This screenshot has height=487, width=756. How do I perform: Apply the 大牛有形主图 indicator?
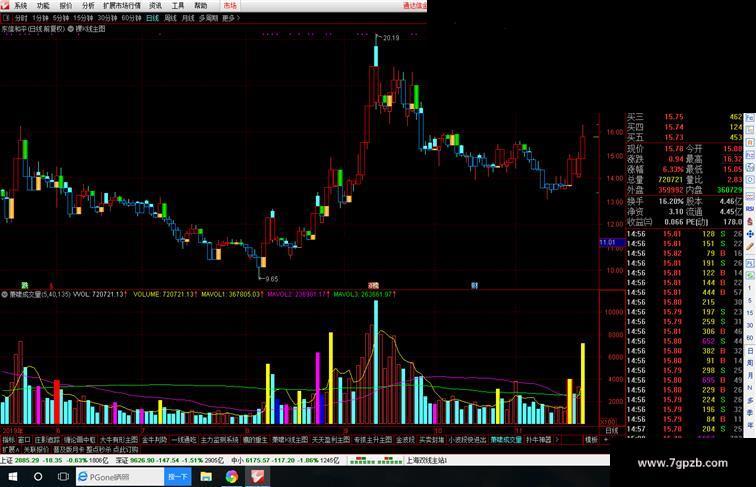coord(119,440)
